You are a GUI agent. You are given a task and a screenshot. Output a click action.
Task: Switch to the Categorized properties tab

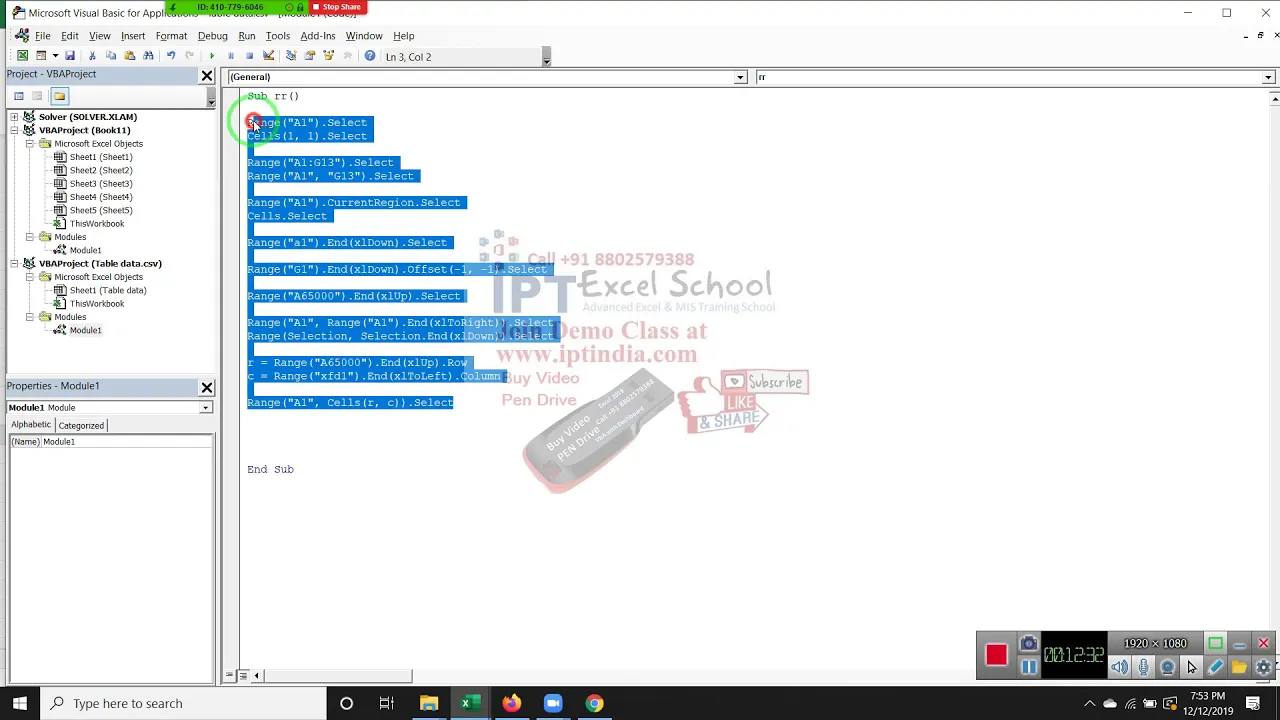(81, 425)
